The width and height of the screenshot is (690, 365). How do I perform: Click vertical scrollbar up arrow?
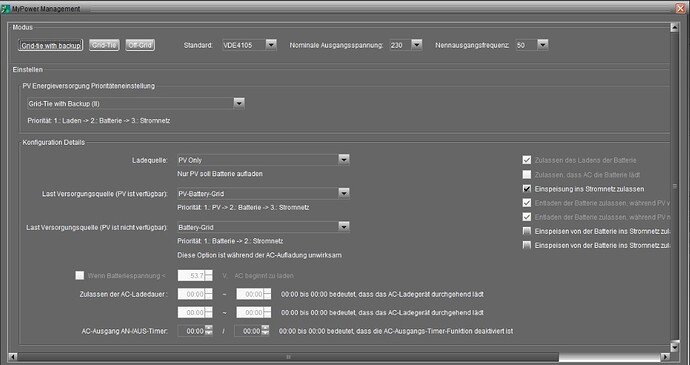(675, 28)
